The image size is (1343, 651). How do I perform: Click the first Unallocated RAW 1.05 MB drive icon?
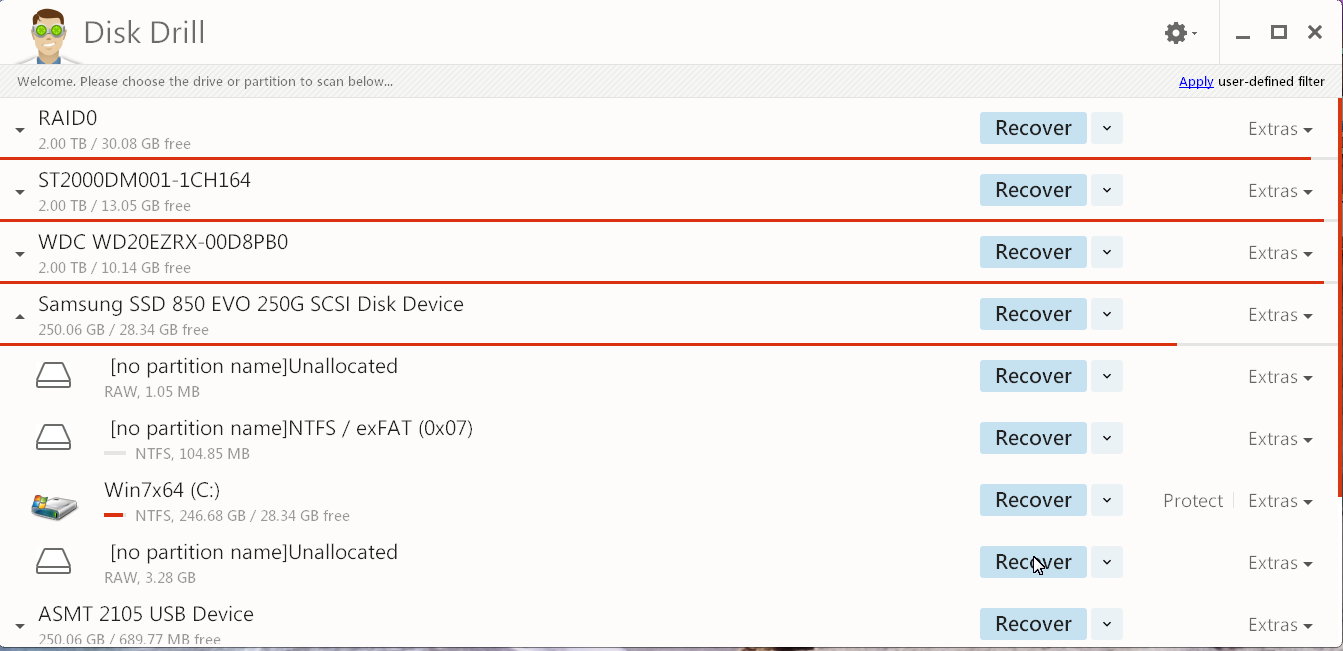click(54, 375)
